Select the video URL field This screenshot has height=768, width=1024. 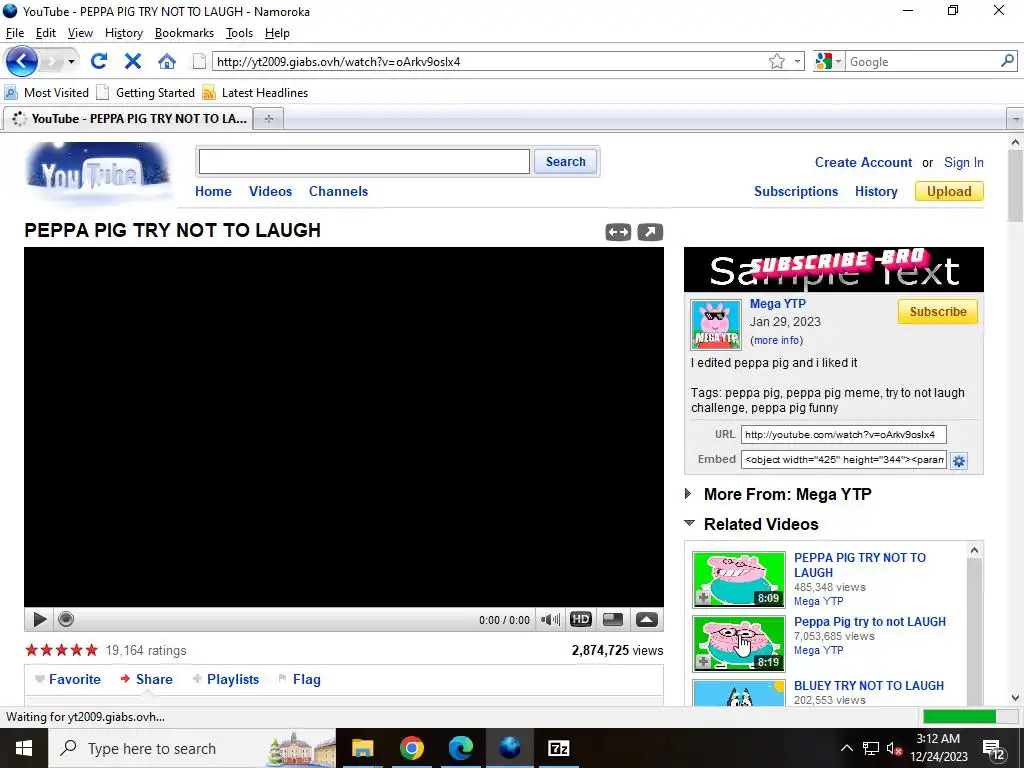coord(843,434)
